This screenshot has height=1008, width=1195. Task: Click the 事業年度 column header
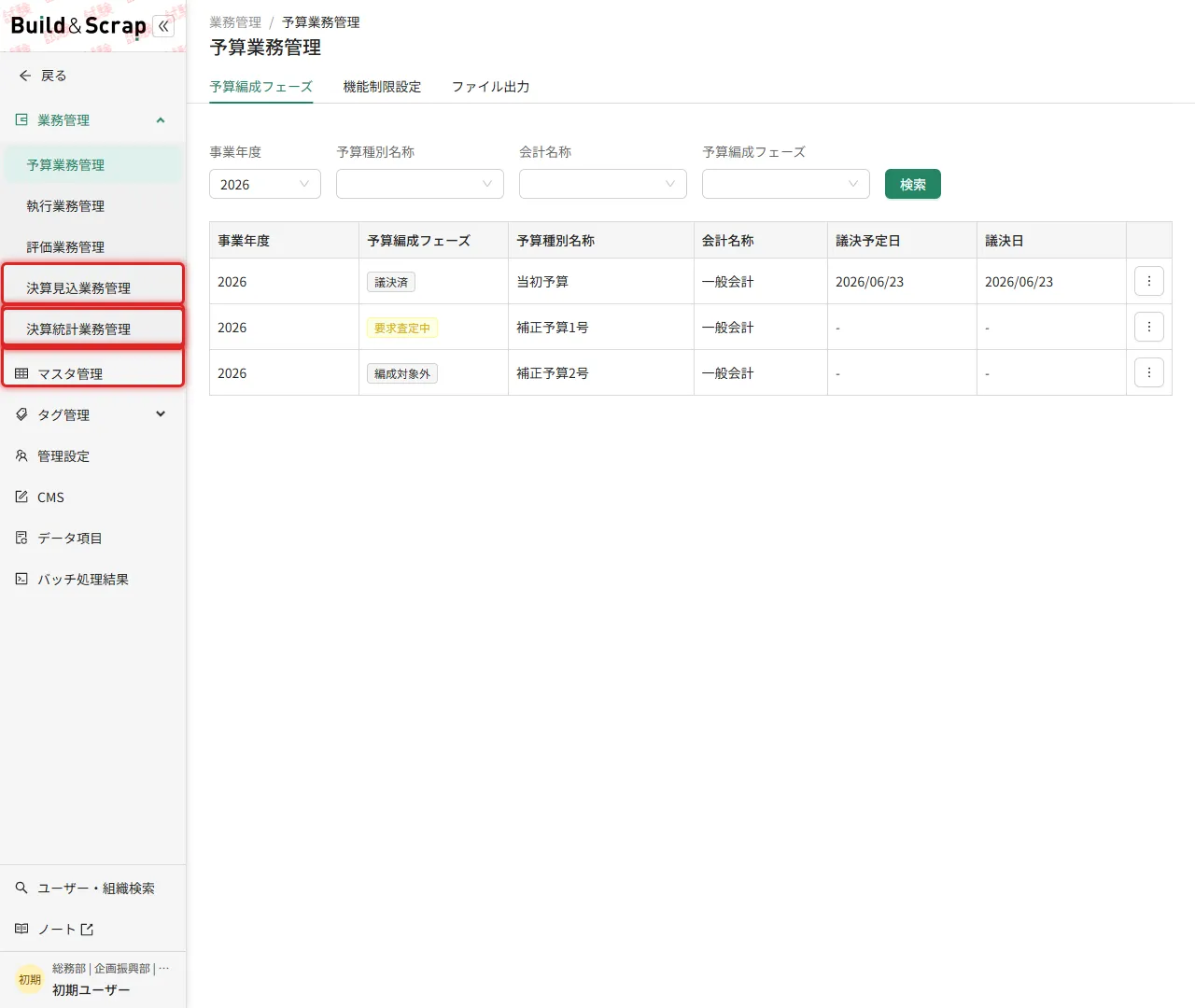click(284, 240)
